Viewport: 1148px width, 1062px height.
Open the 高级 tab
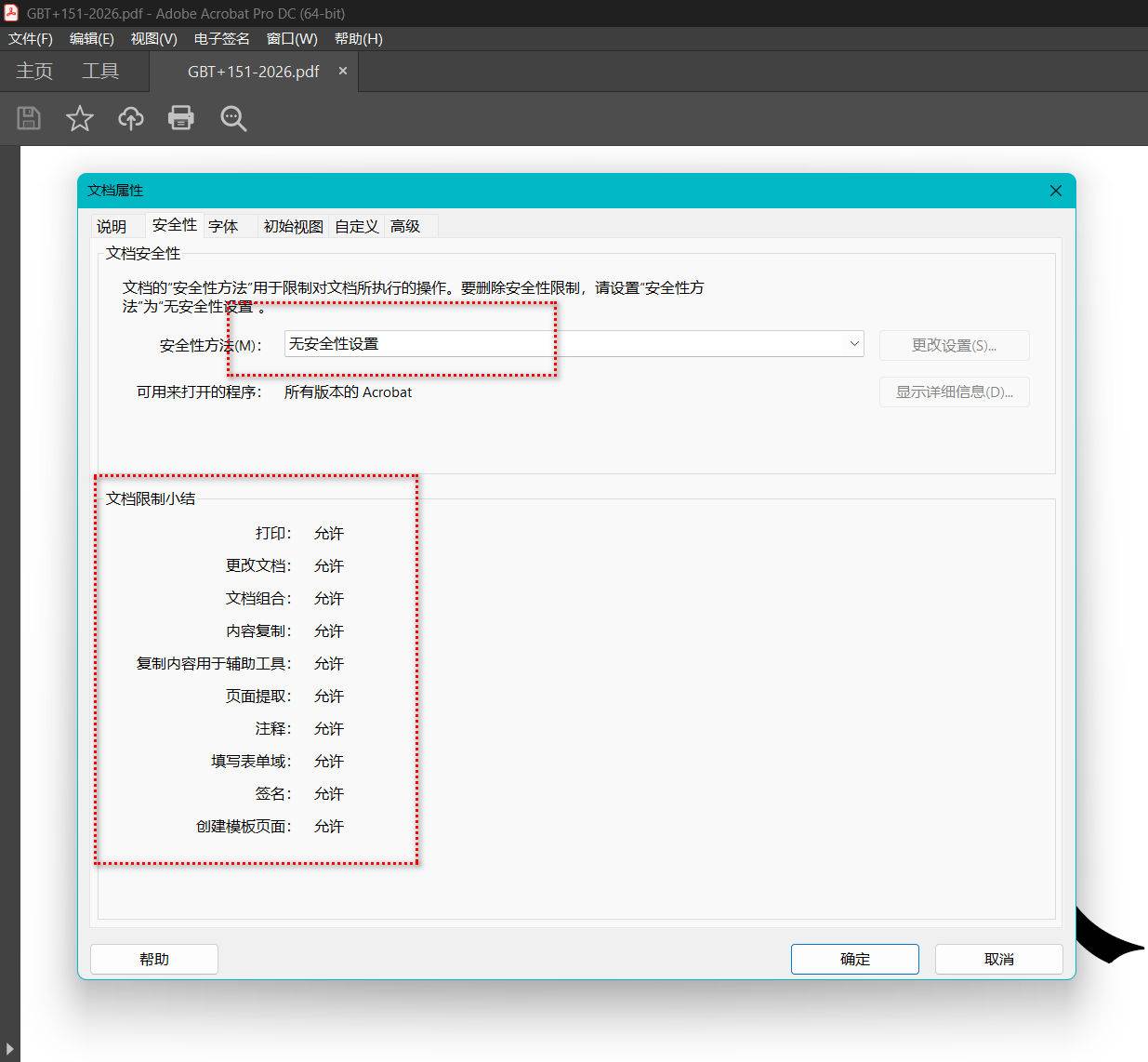tap(405, 226)
